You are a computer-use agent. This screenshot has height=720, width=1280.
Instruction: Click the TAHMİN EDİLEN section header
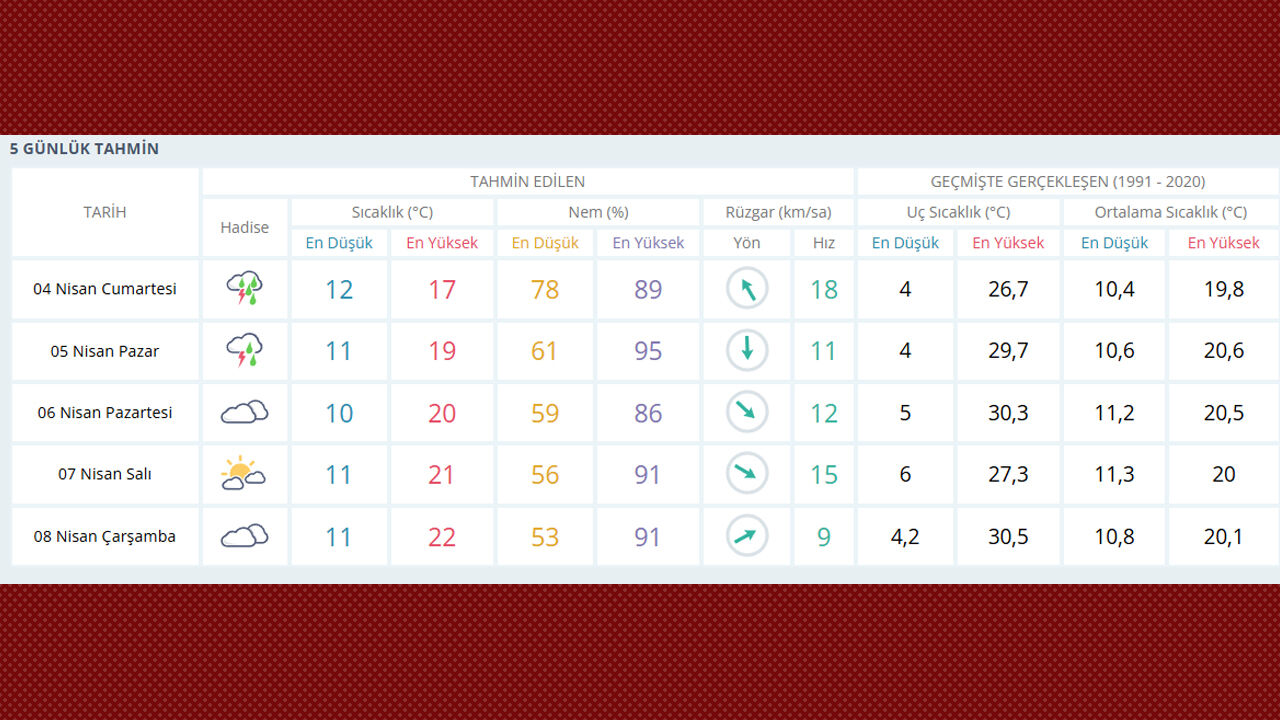click(528, 181)
